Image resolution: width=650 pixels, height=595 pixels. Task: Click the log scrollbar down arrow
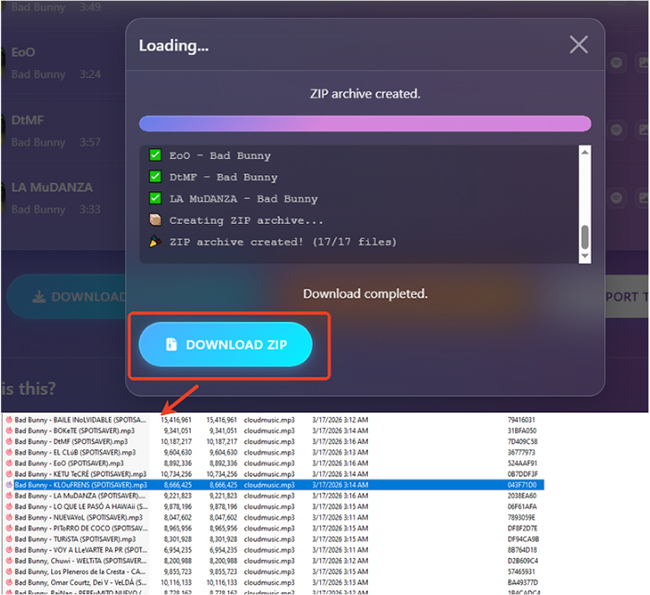pos(585,256)
